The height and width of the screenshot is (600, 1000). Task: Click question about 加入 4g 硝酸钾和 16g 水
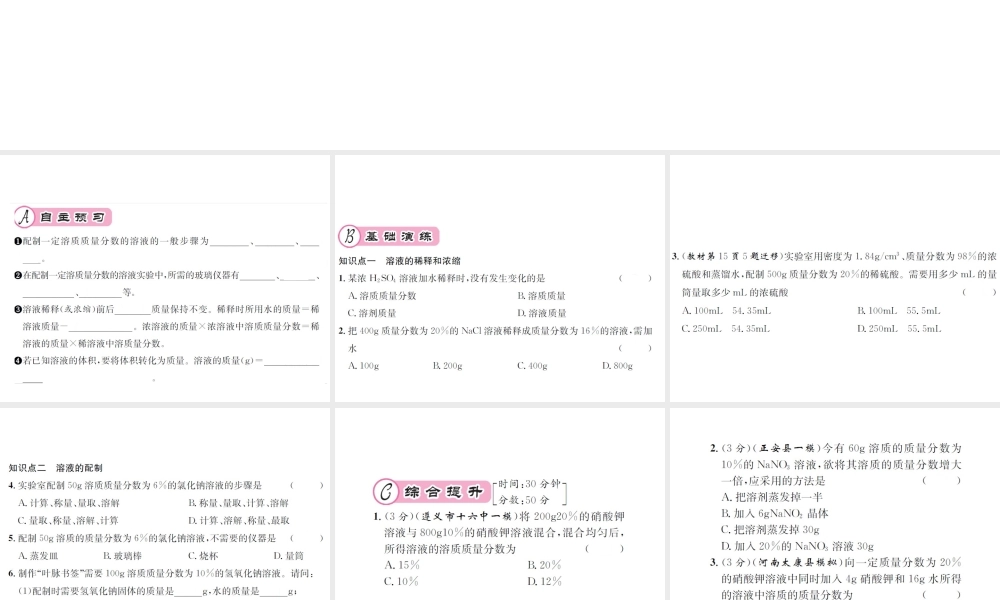(x=836, y=578)
